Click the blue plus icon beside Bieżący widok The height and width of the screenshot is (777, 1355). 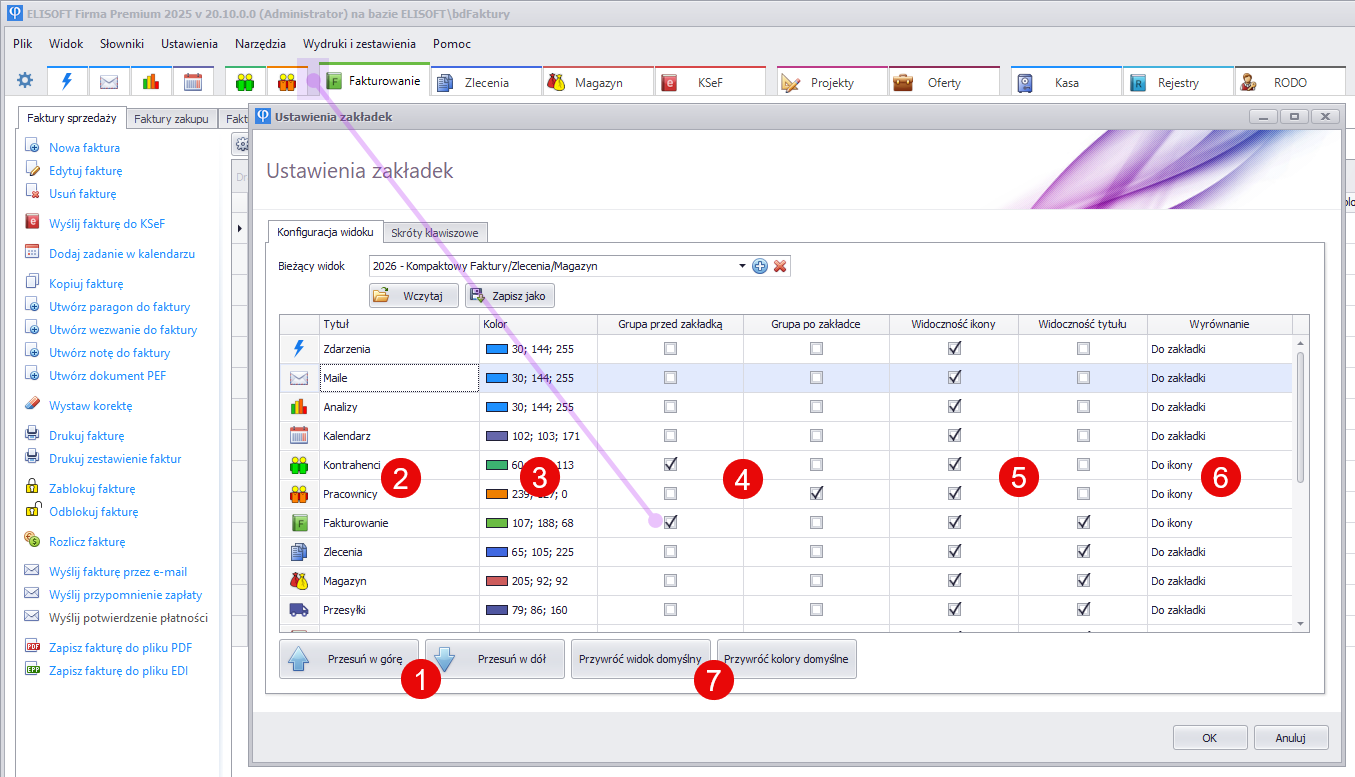tap(760, 266)
